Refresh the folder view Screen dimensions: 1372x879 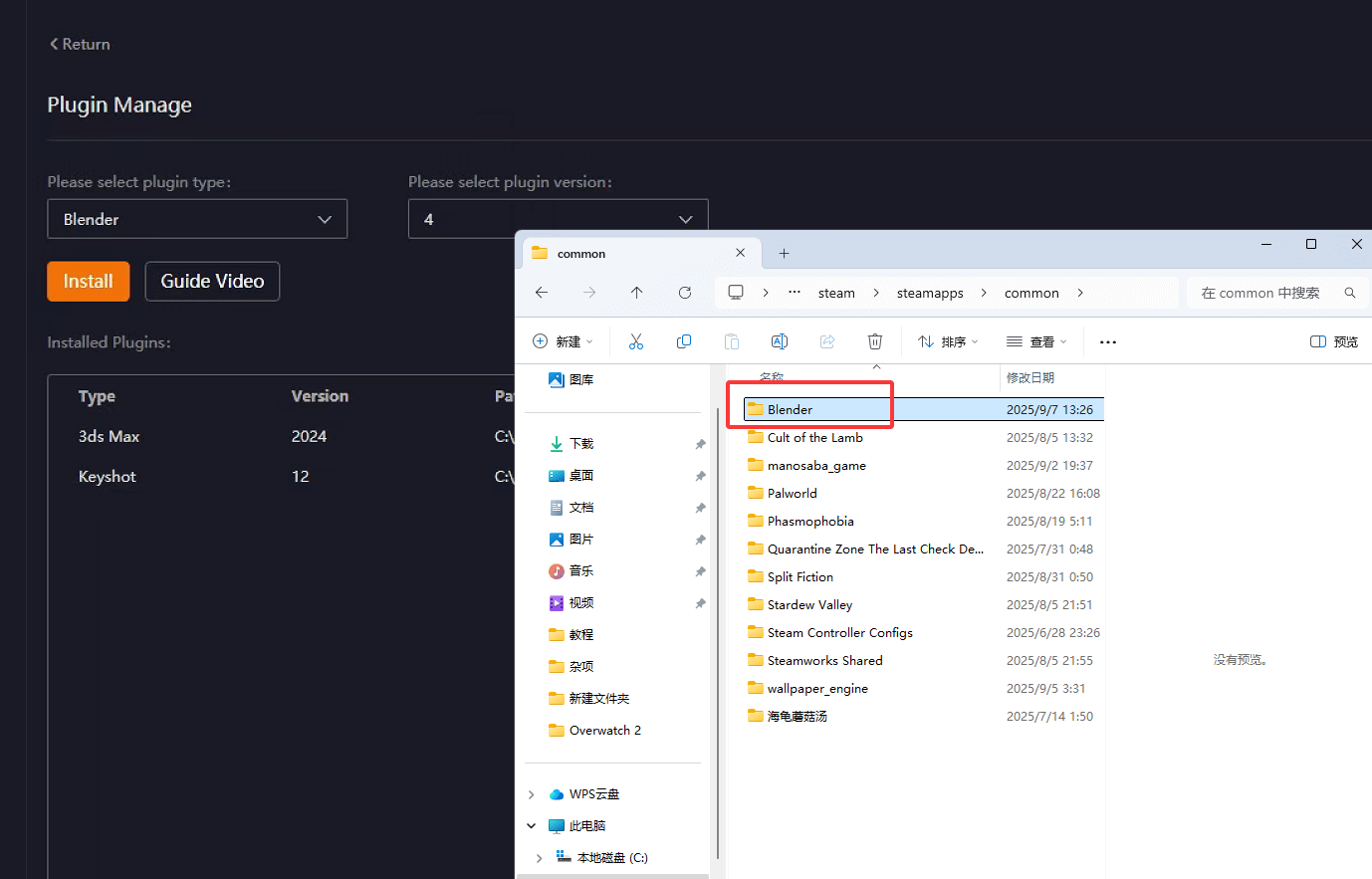click(x=685, y=292)
